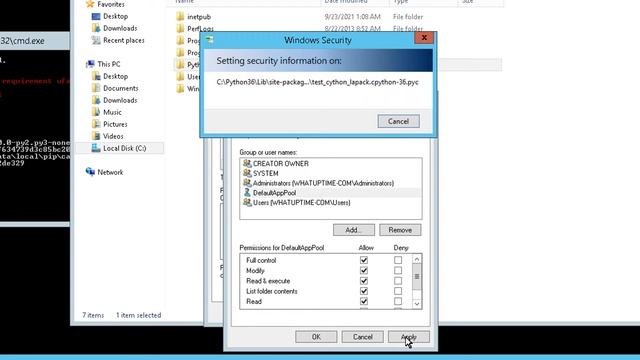Toggle the Allow checkbox for Full control
Screen dimensions: 640x360
click(364, 260)
